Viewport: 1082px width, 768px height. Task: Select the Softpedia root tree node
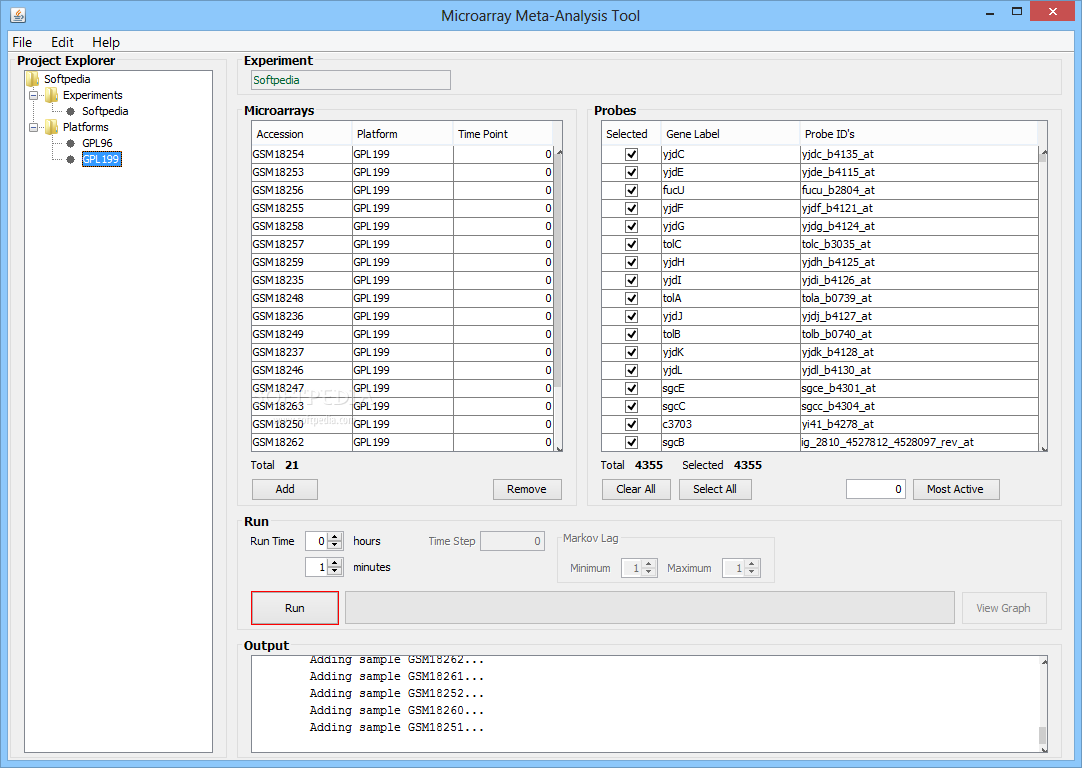tap(67, 79)
